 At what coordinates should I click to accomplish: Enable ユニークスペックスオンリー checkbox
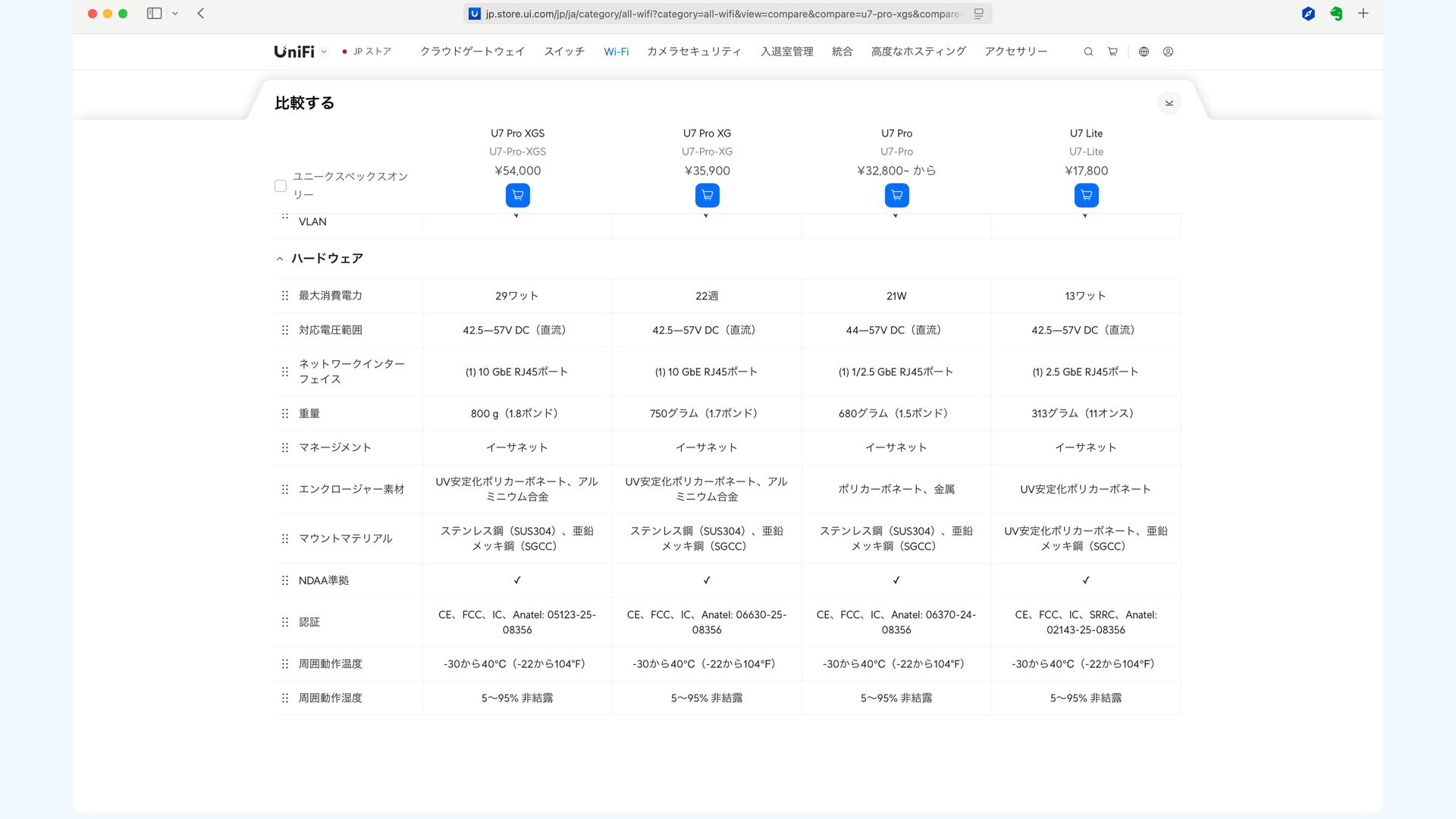[281, 186]
